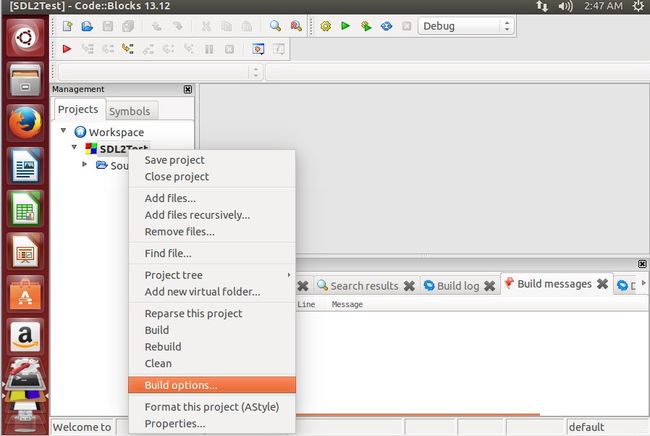Close the Search results tab
The height and width of the screenshot is (436, 650).
409,286
